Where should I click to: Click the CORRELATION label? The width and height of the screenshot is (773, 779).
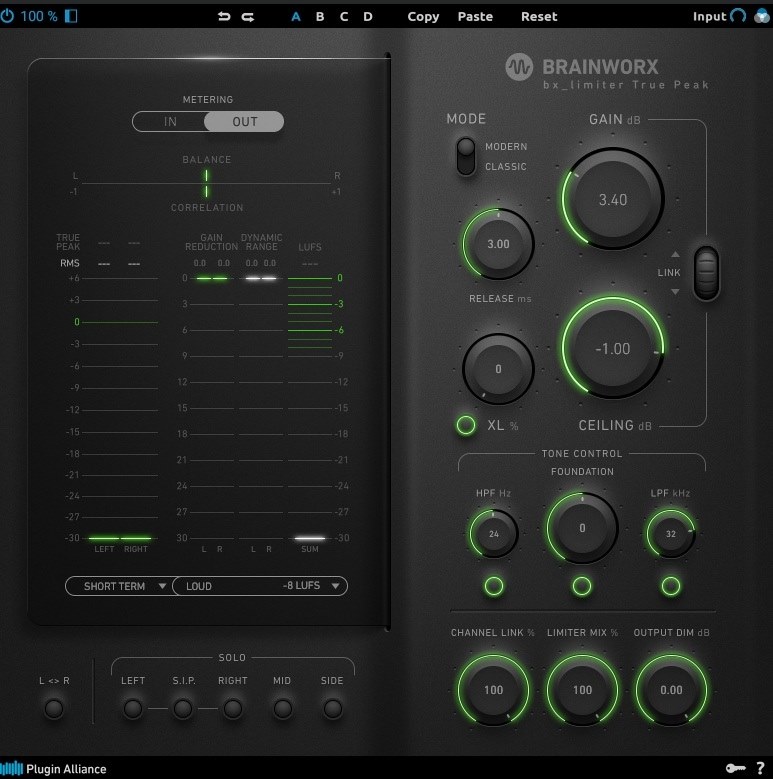(x=207, y=208)
